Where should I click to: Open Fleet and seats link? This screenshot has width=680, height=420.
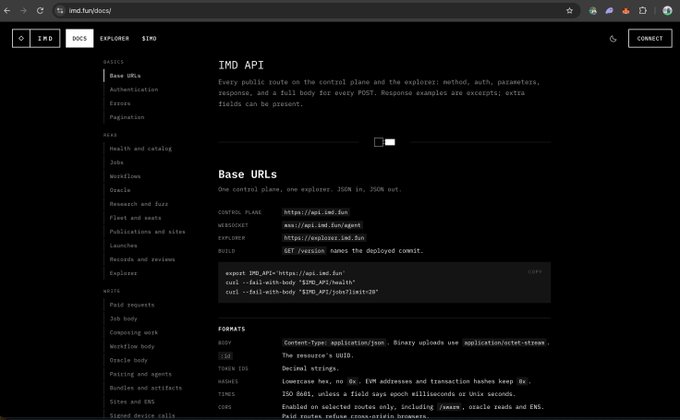[x=135, y=218]
